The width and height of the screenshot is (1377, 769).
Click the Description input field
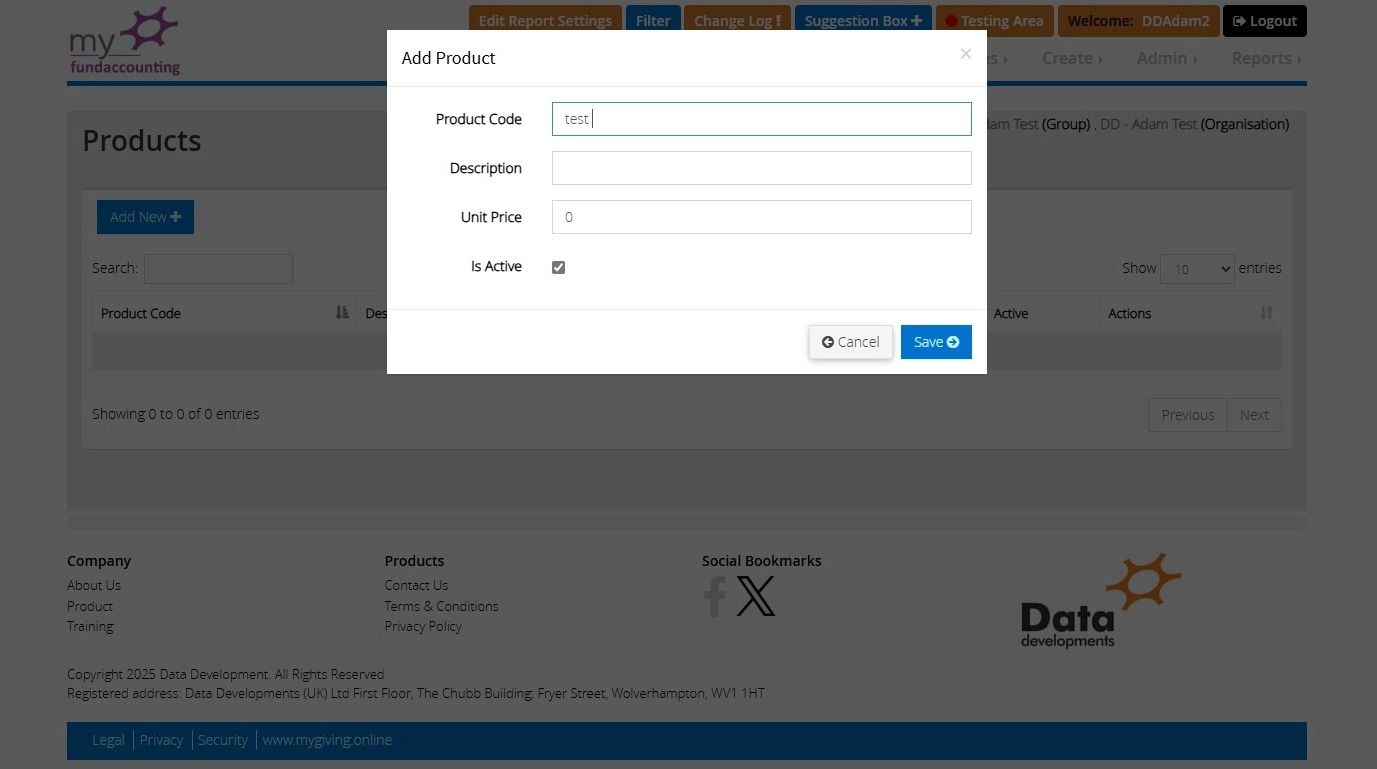pos(761,168)
